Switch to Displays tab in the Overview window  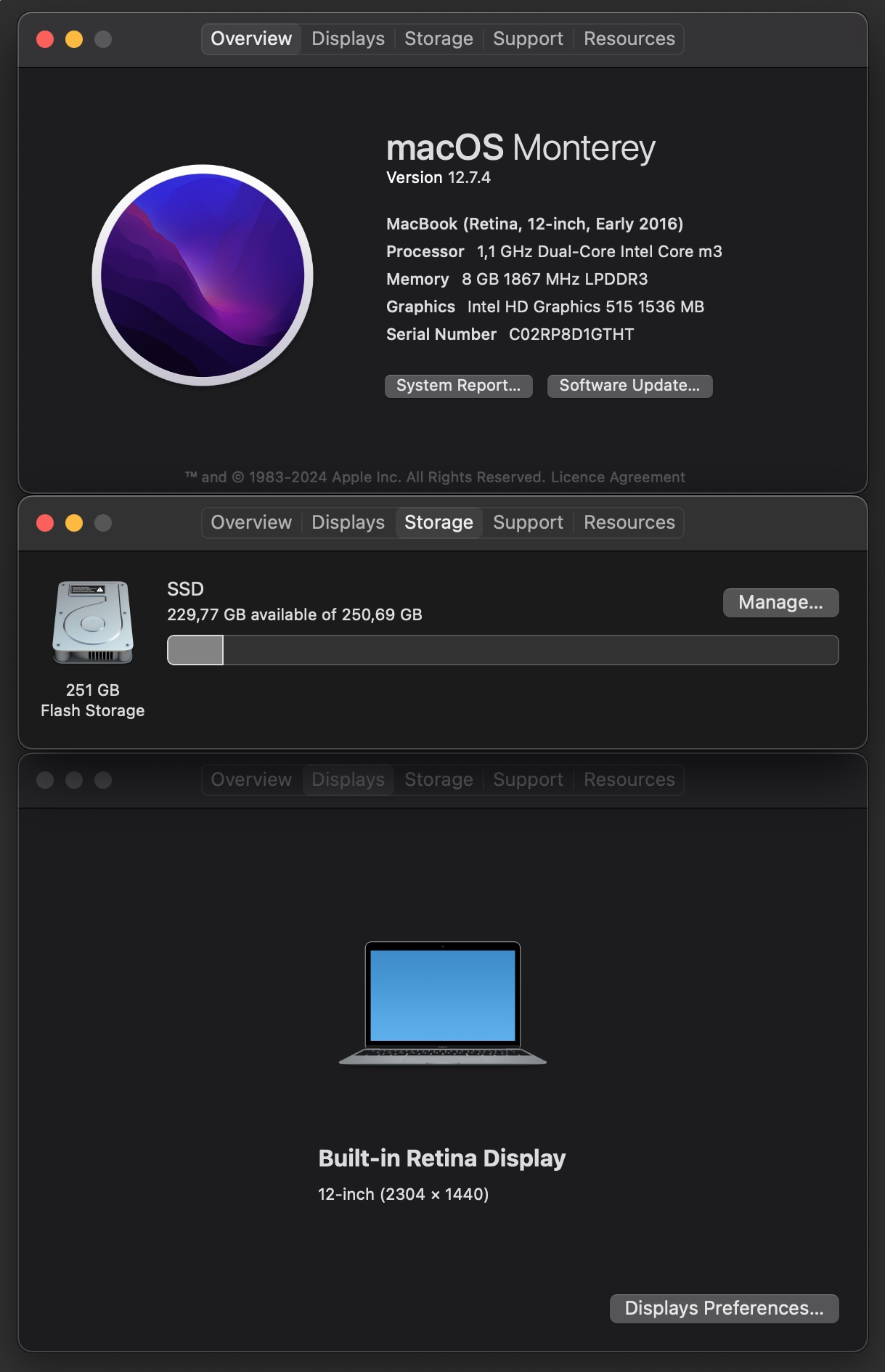point(348,38)
